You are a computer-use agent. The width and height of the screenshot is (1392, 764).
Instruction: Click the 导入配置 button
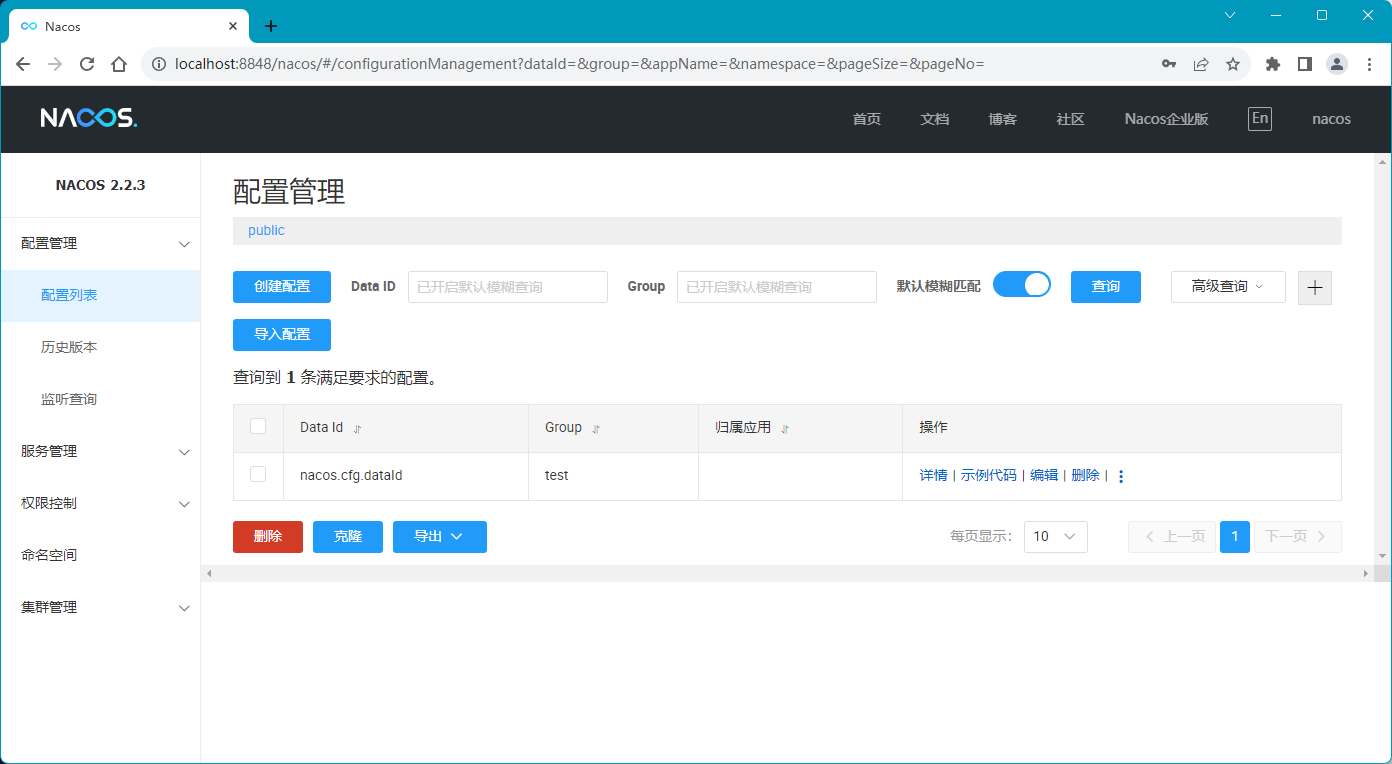point(282,334)
